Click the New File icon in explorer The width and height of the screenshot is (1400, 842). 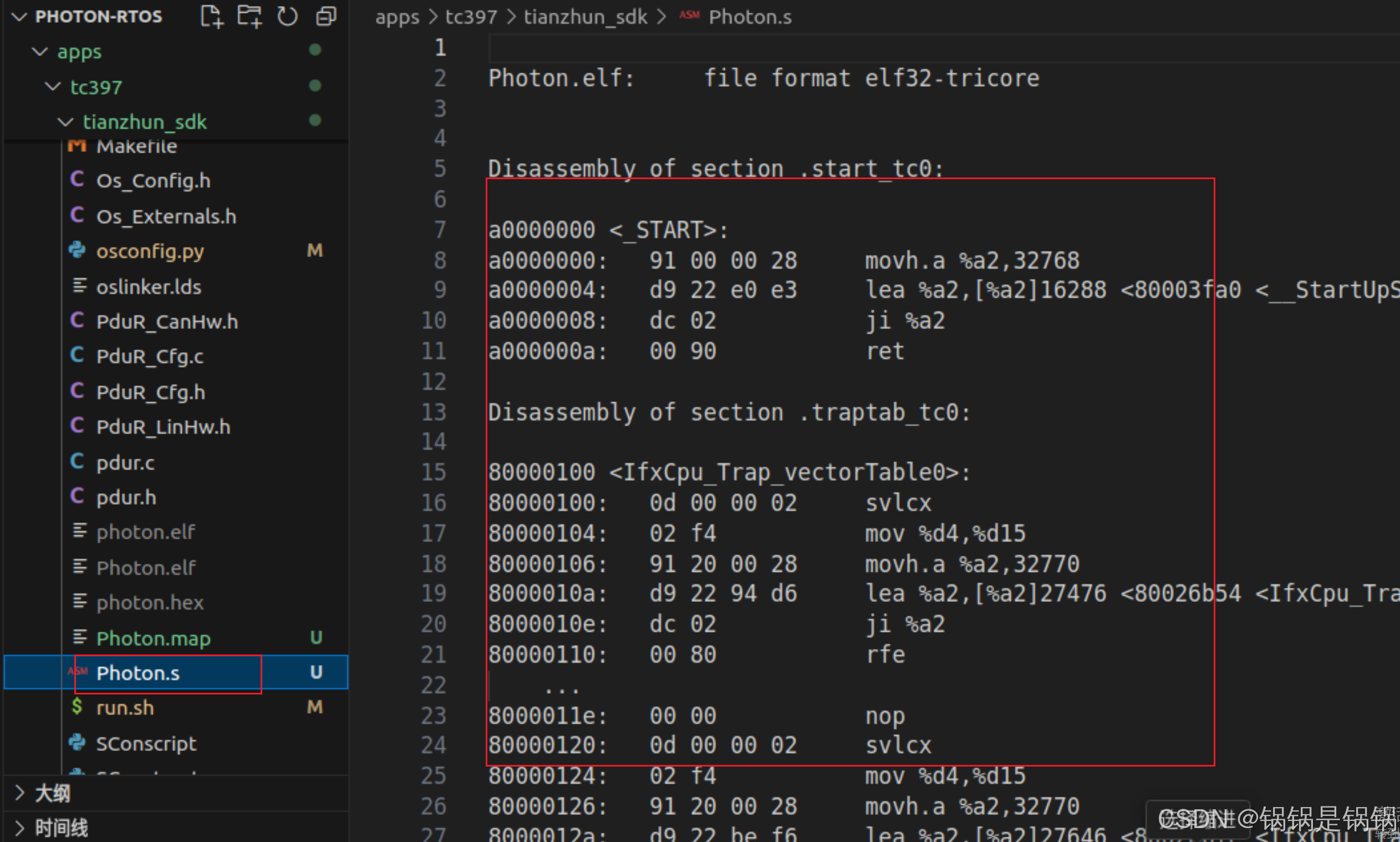(x=212, y=17)
